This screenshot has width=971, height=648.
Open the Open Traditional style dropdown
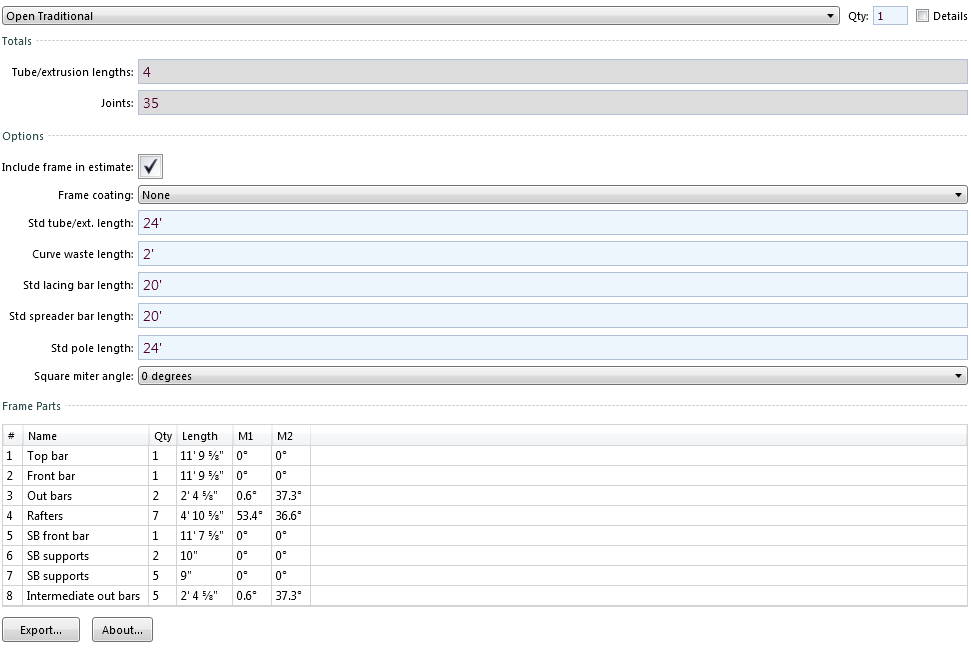[x=420, y=16]
